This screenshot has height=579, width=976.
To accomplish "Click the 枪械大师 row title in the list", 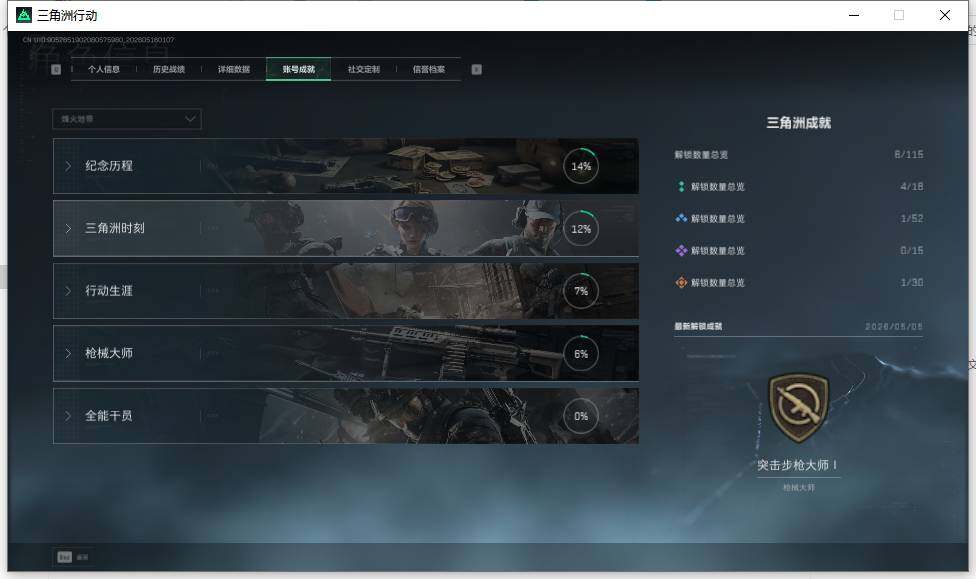I will pos(109,353).
